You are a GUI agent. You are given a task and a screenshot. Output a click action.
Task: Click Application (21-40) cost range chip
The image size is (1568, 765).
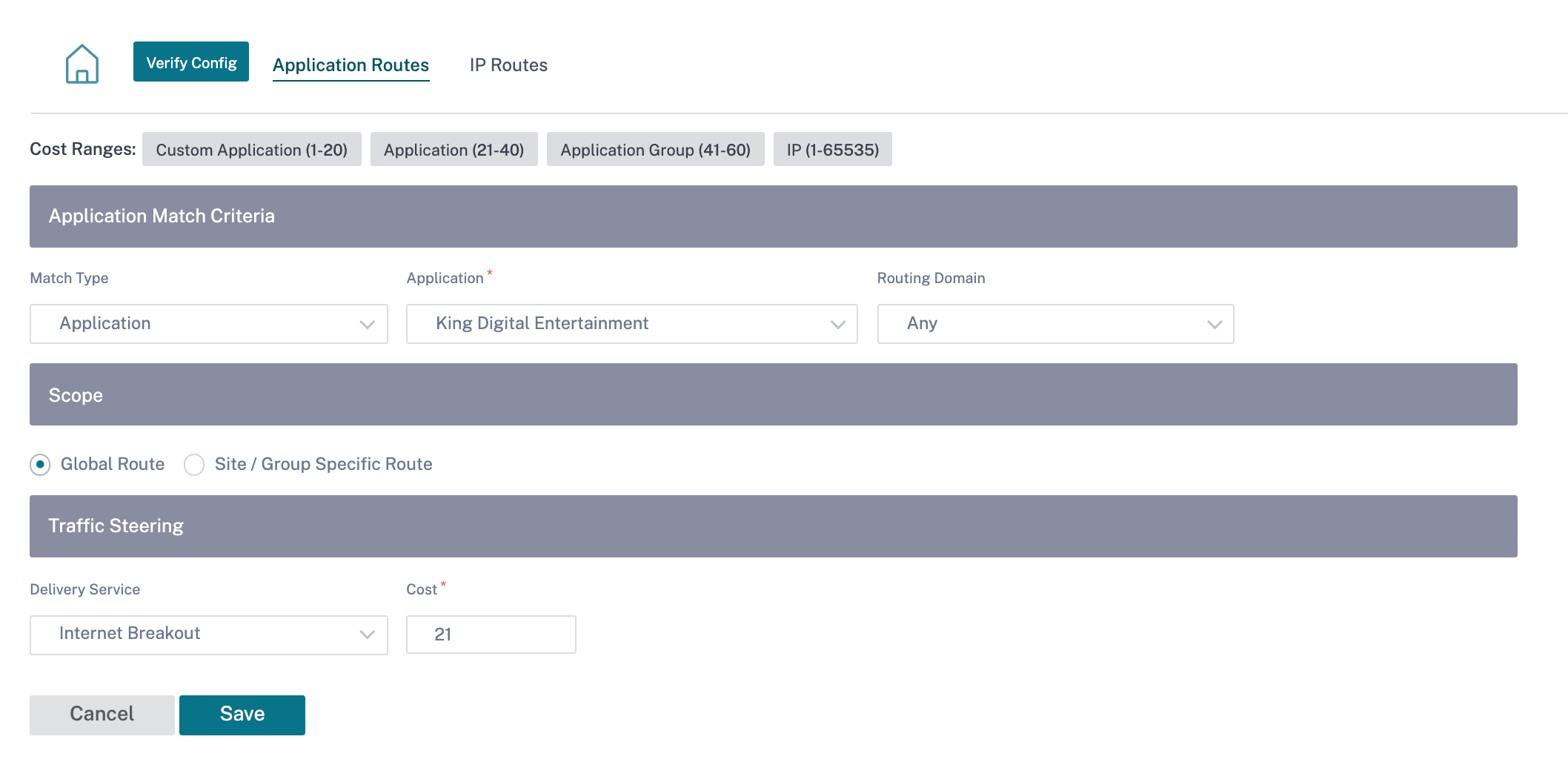(x=454, y=149)
